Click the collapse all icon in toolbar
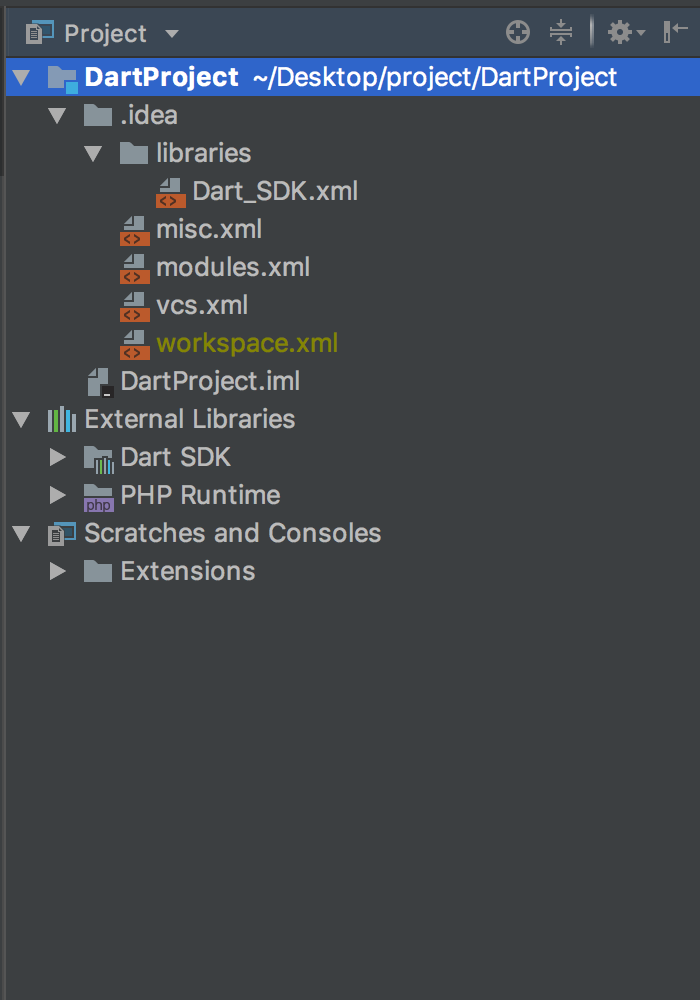This screenshot has height=1000, width=700. tap(561, 33)
